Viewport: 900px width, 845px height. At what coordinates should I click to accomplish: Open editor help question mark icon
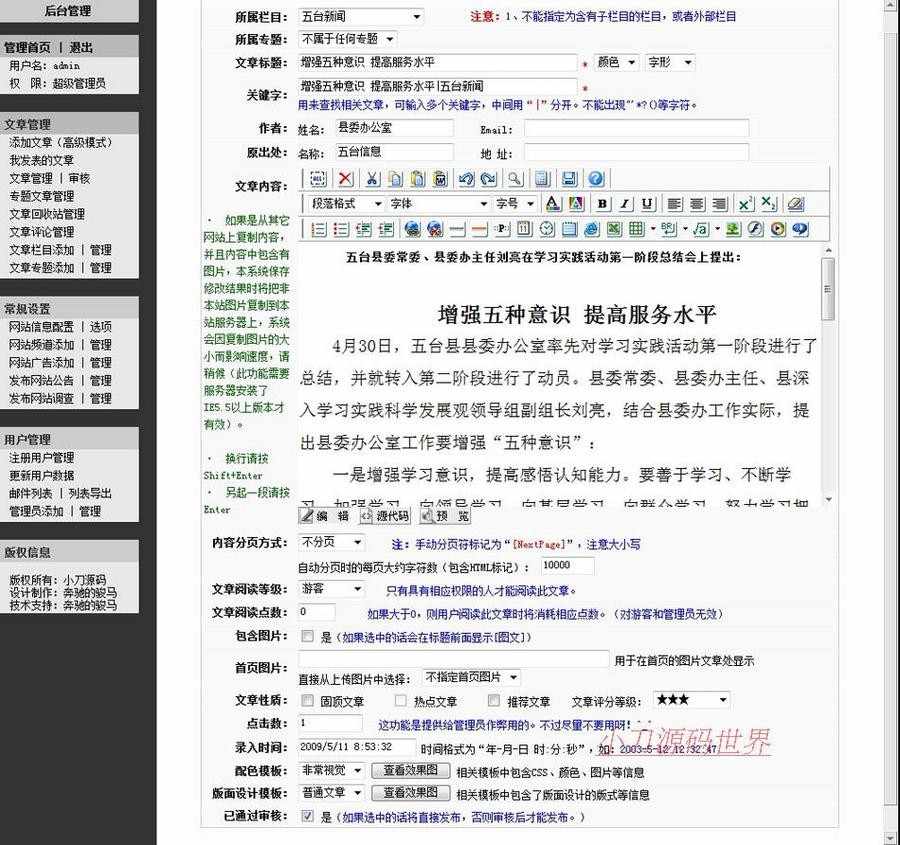click(596, 179)
